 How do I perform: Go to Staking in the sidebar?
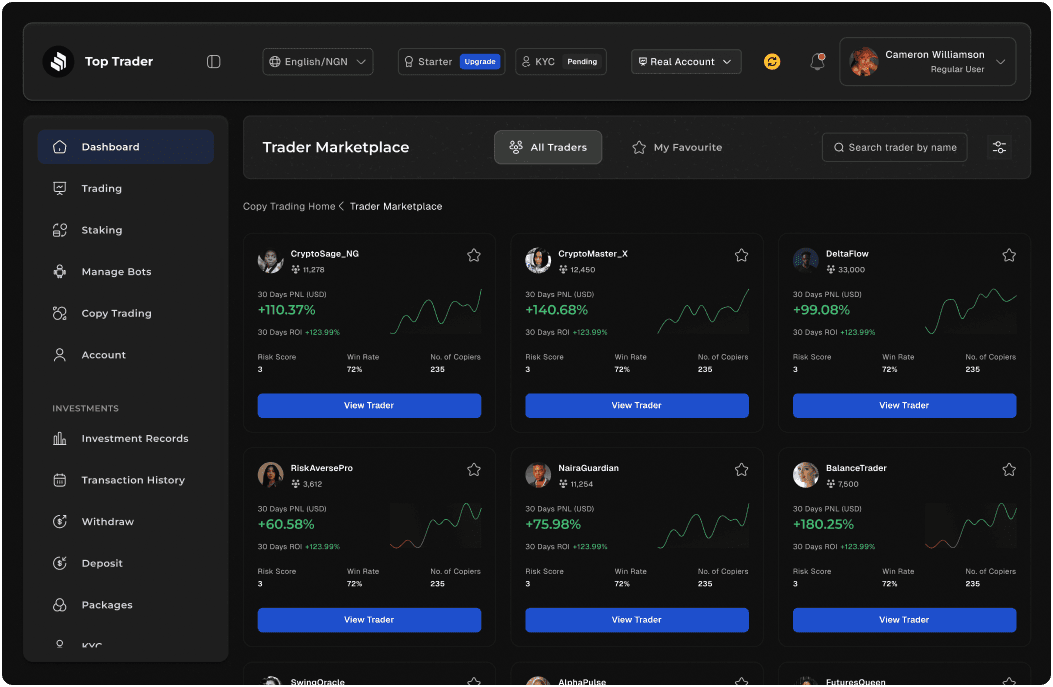[101, 230]
